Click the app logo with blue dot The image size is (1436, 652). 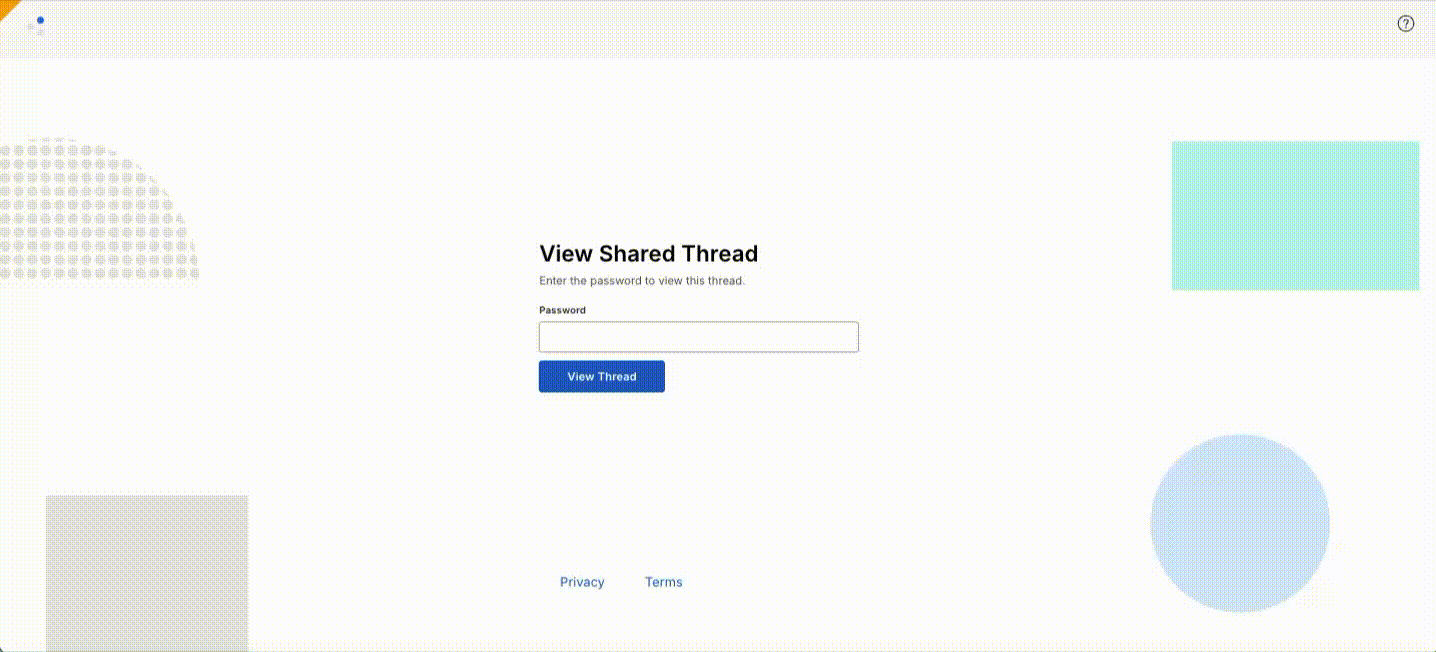(39, 23)
